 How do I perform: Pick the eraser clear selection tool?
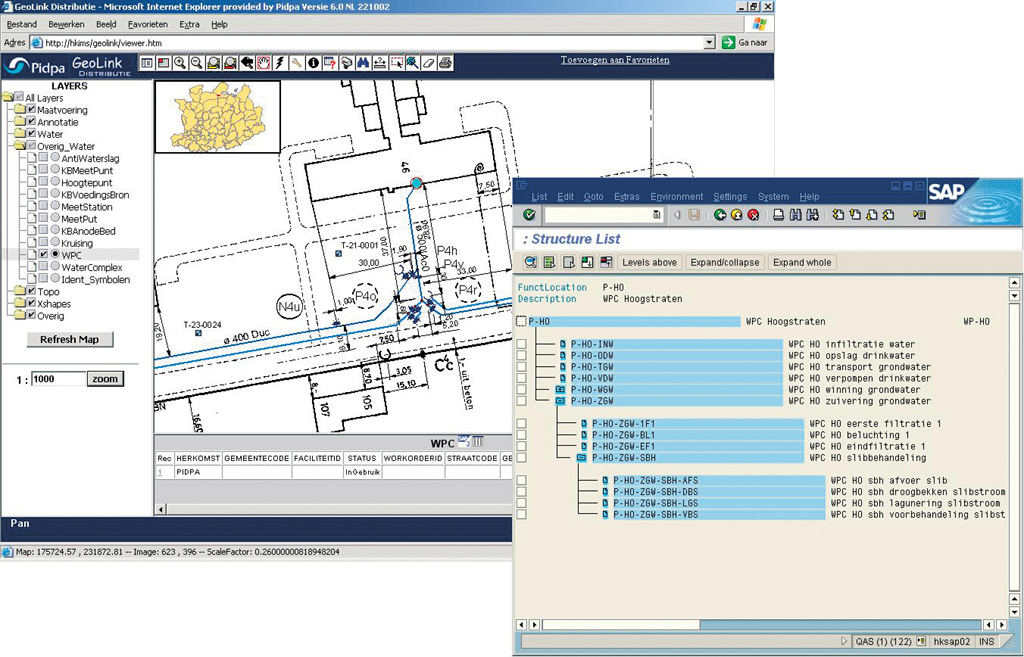coord(429,63)
